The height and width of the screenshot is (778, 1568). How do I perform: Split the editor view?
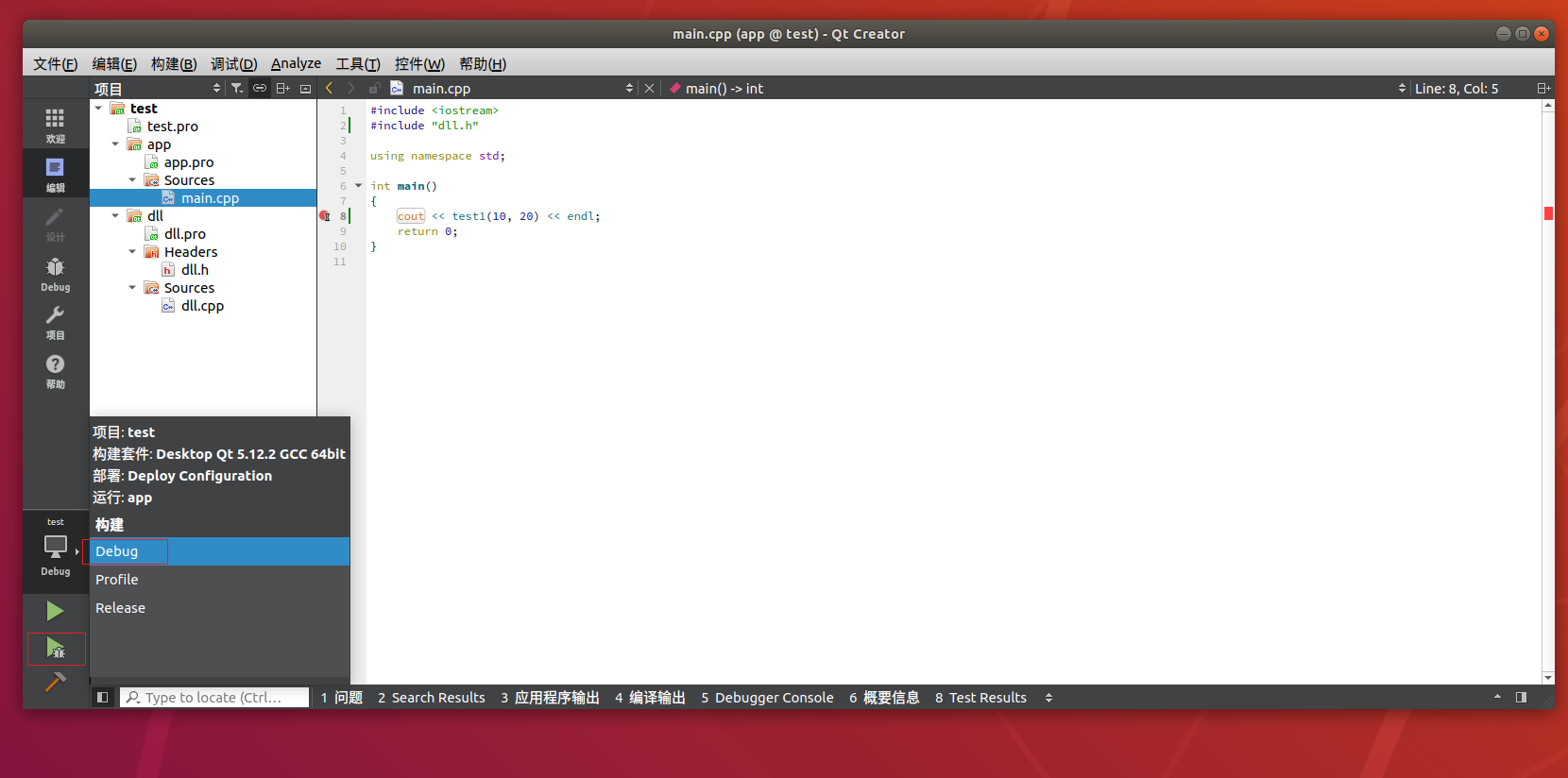click(1543, 88)
